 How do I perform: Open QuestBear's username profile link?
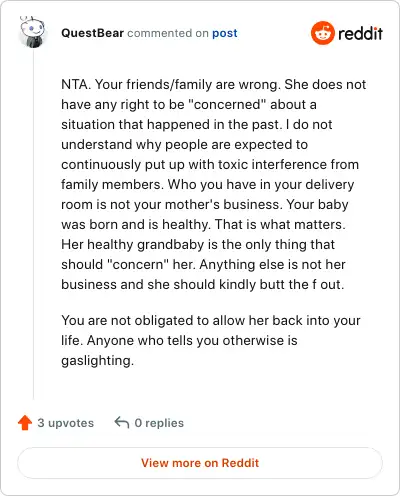pyautogui.click(x=92, y=33)
